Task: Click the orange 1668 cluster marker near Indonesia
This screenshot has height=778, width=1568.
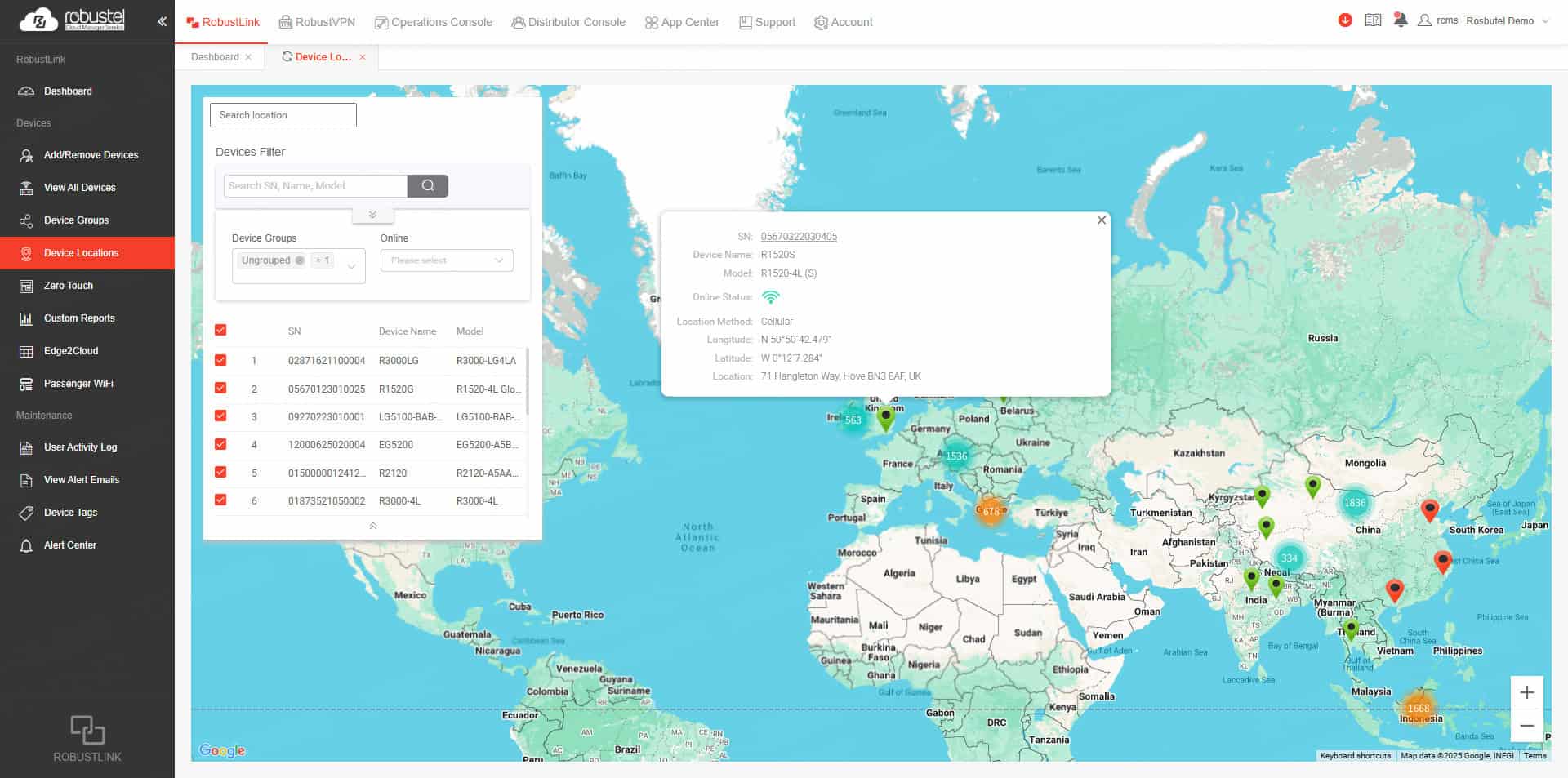Action: tap(1419, 708)
